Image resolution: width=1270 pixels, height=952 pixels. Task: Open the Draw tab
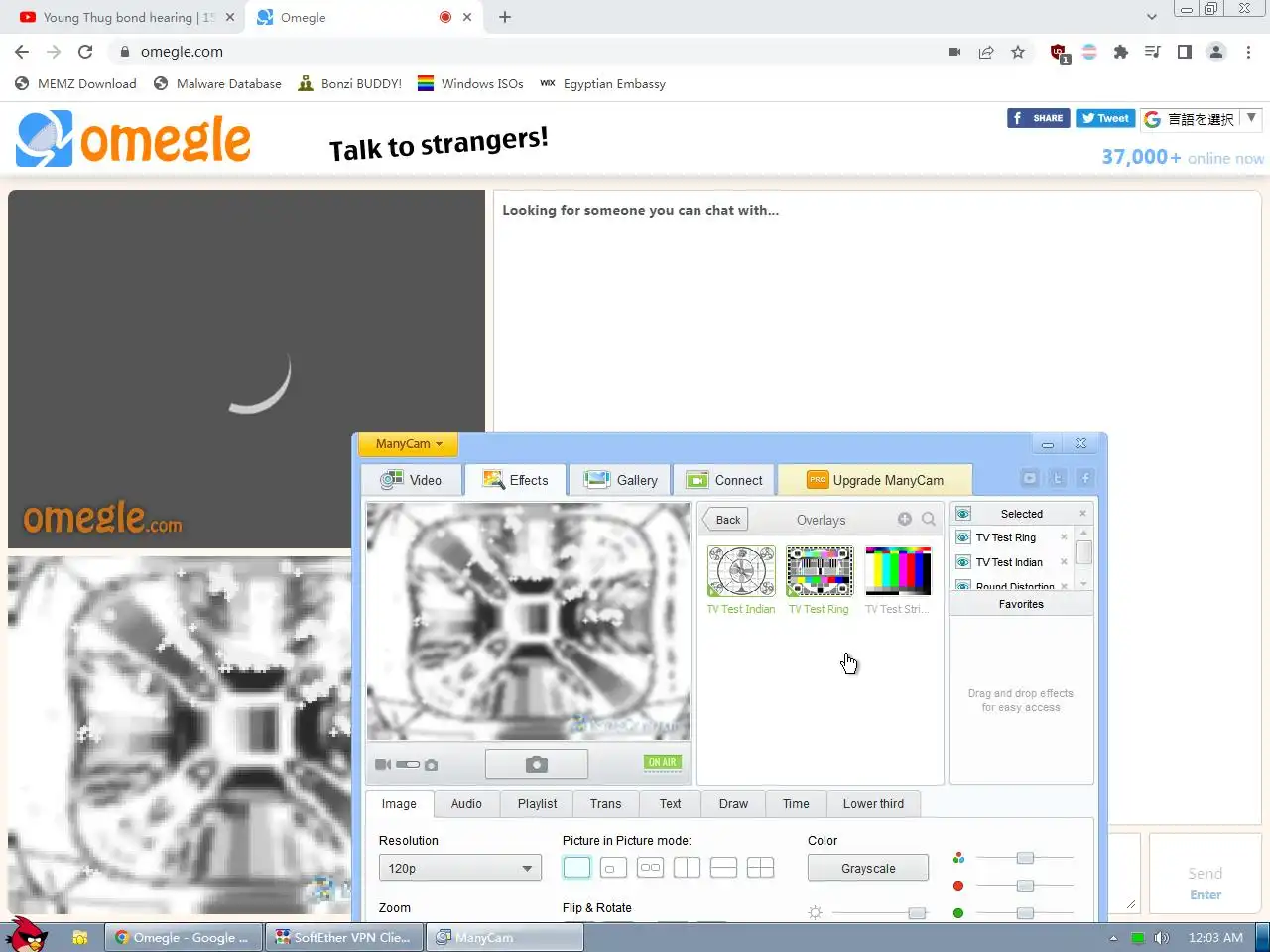[733, 804]
